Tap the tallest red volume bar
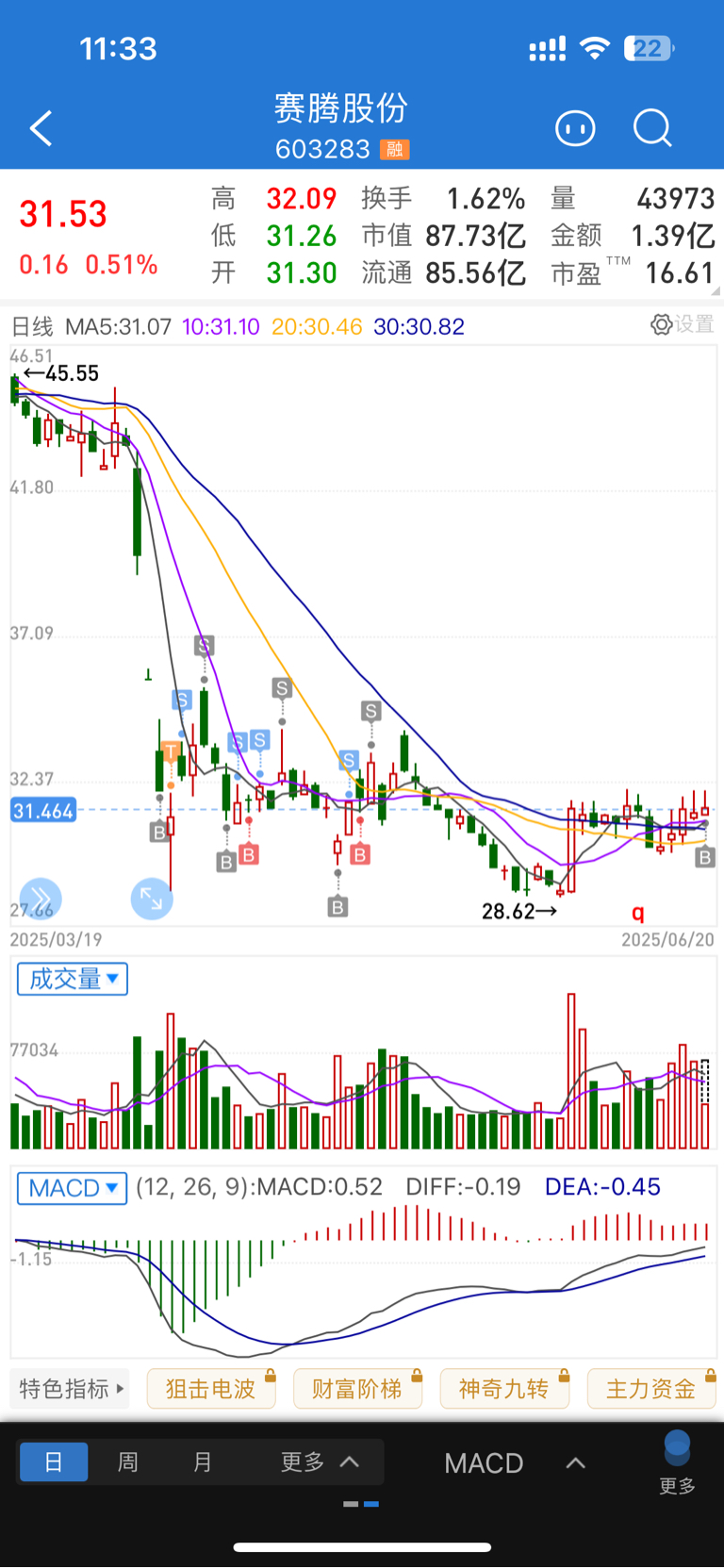Image resolution: width=724 pixels, height=1568 pixels. pyautogui.click(x=571, y=1070)
